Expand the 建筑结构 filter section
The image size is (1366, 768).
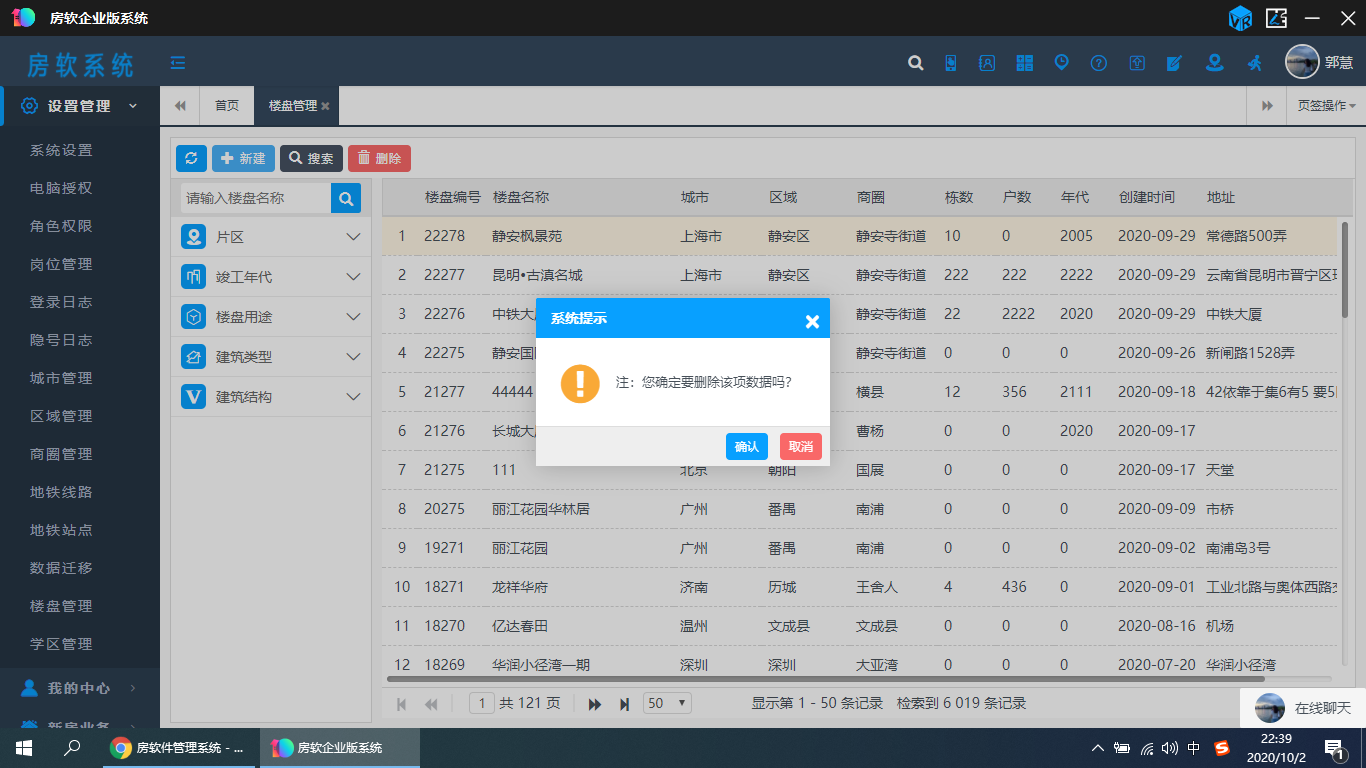click(x=271, y=397)
